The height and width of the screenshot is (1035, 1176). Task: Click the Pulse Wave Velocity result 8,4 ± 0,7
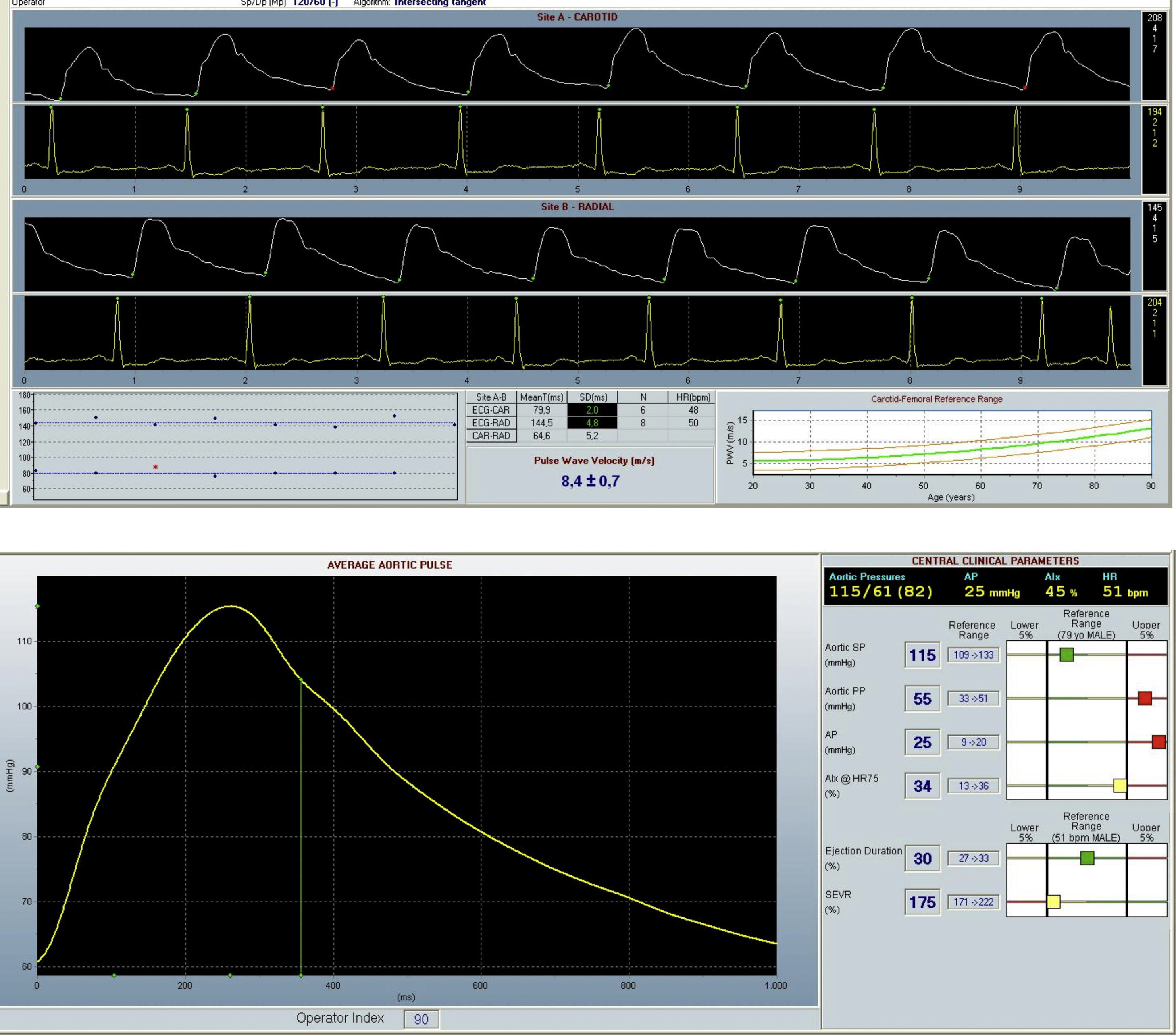coord(590,481)
